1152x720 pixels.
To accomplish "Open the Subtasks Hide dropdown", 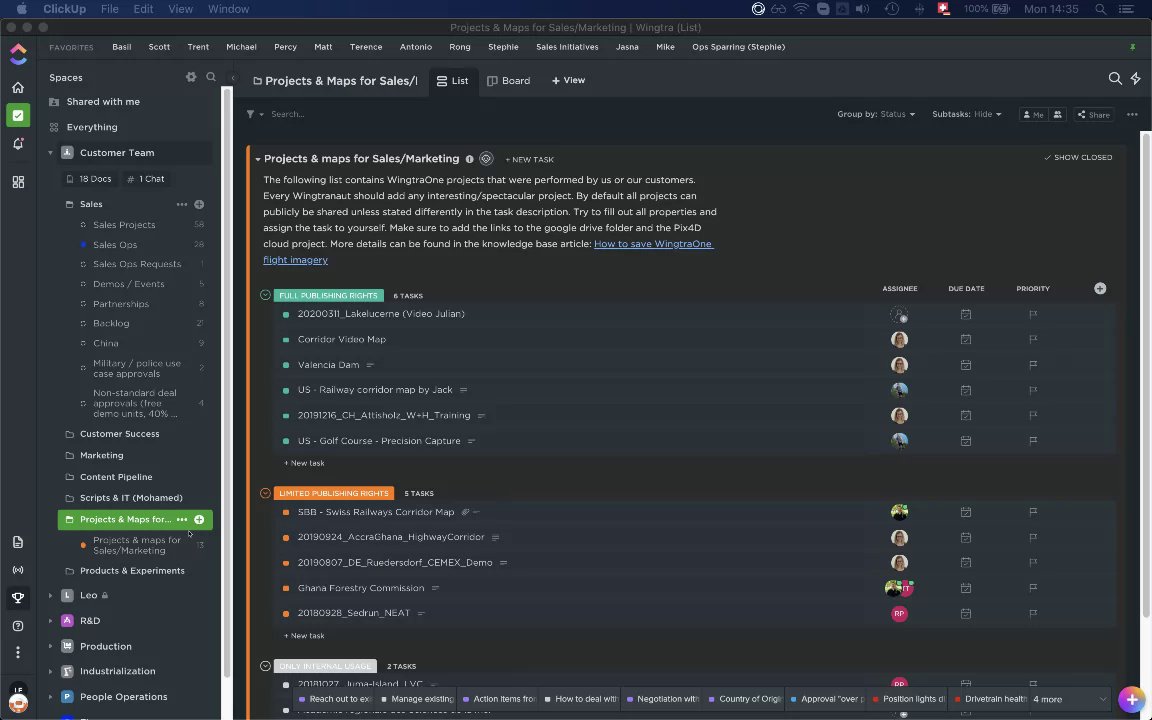I will [966, 114].
